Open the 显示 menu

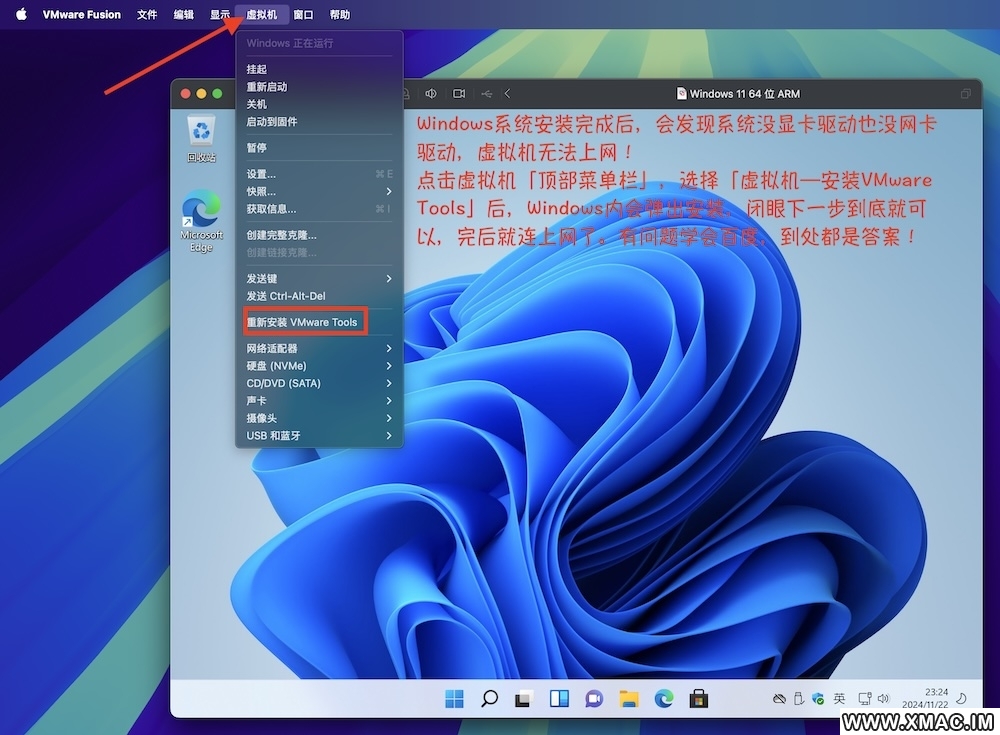point(220,14)
